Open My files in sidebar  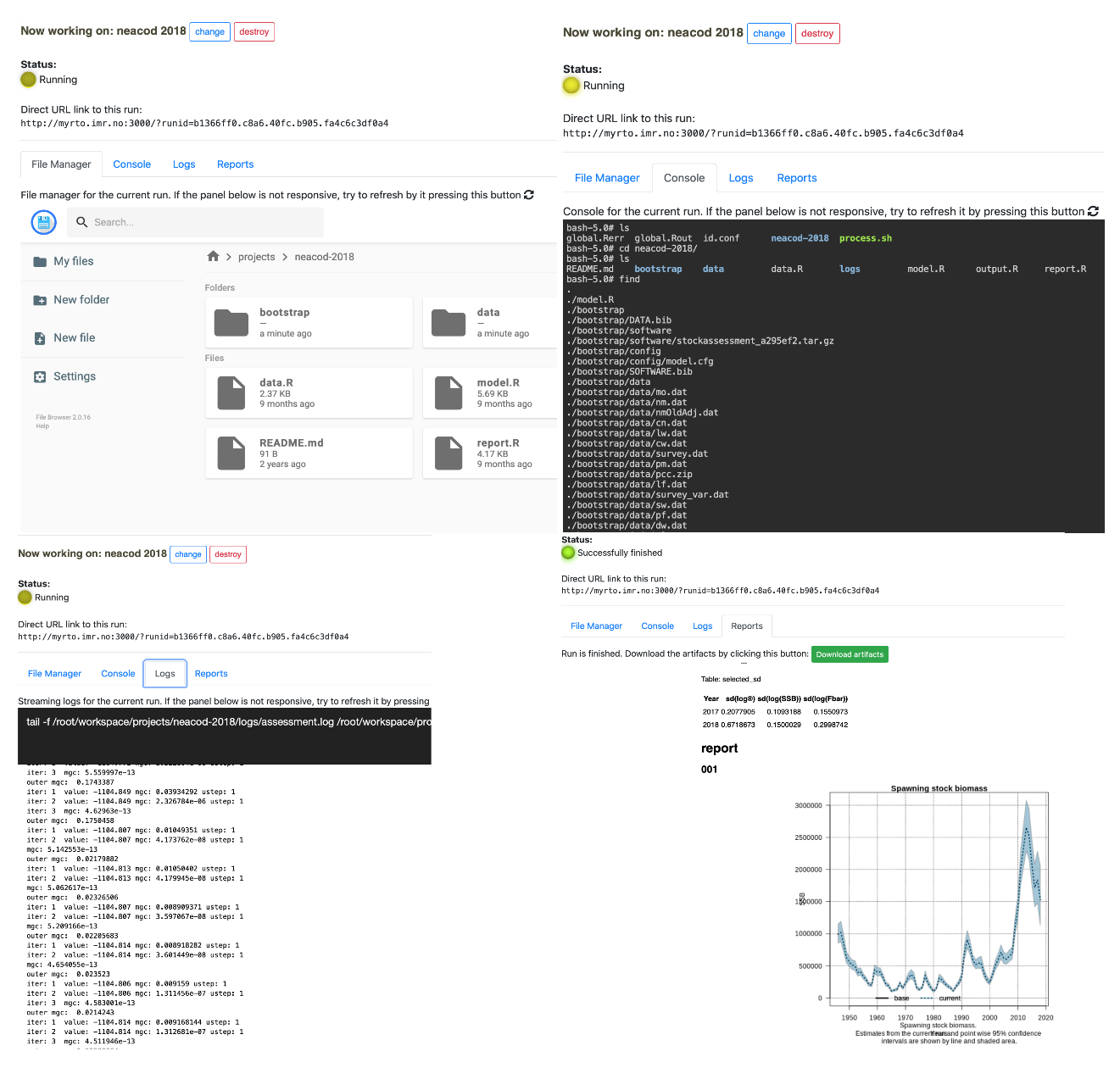[x=73, y=261]
